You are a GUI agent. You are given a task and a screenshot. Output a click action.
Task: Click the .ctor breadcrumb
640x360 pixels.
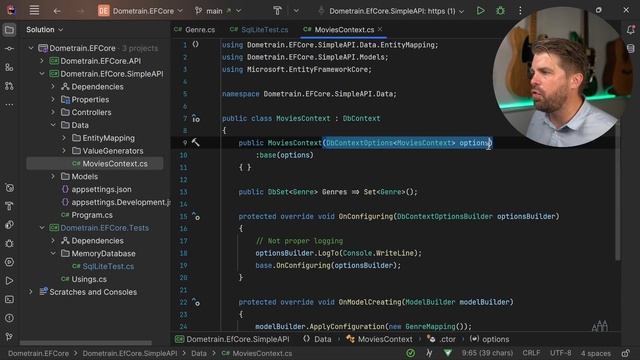pos(441,339)
